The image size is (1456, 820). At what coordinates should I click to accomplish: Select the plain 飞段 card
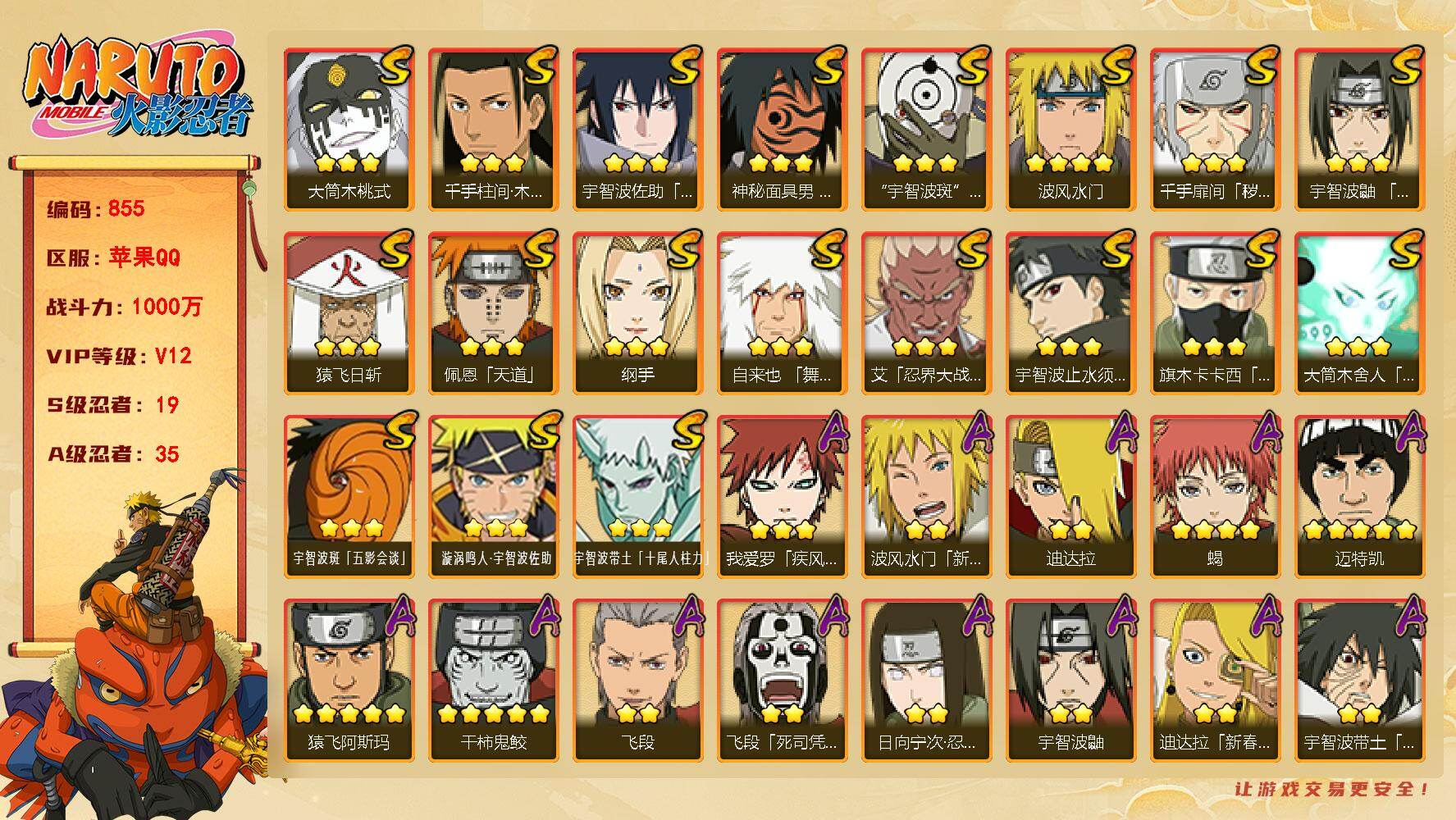pyautogui.click(x=637, y=681)
